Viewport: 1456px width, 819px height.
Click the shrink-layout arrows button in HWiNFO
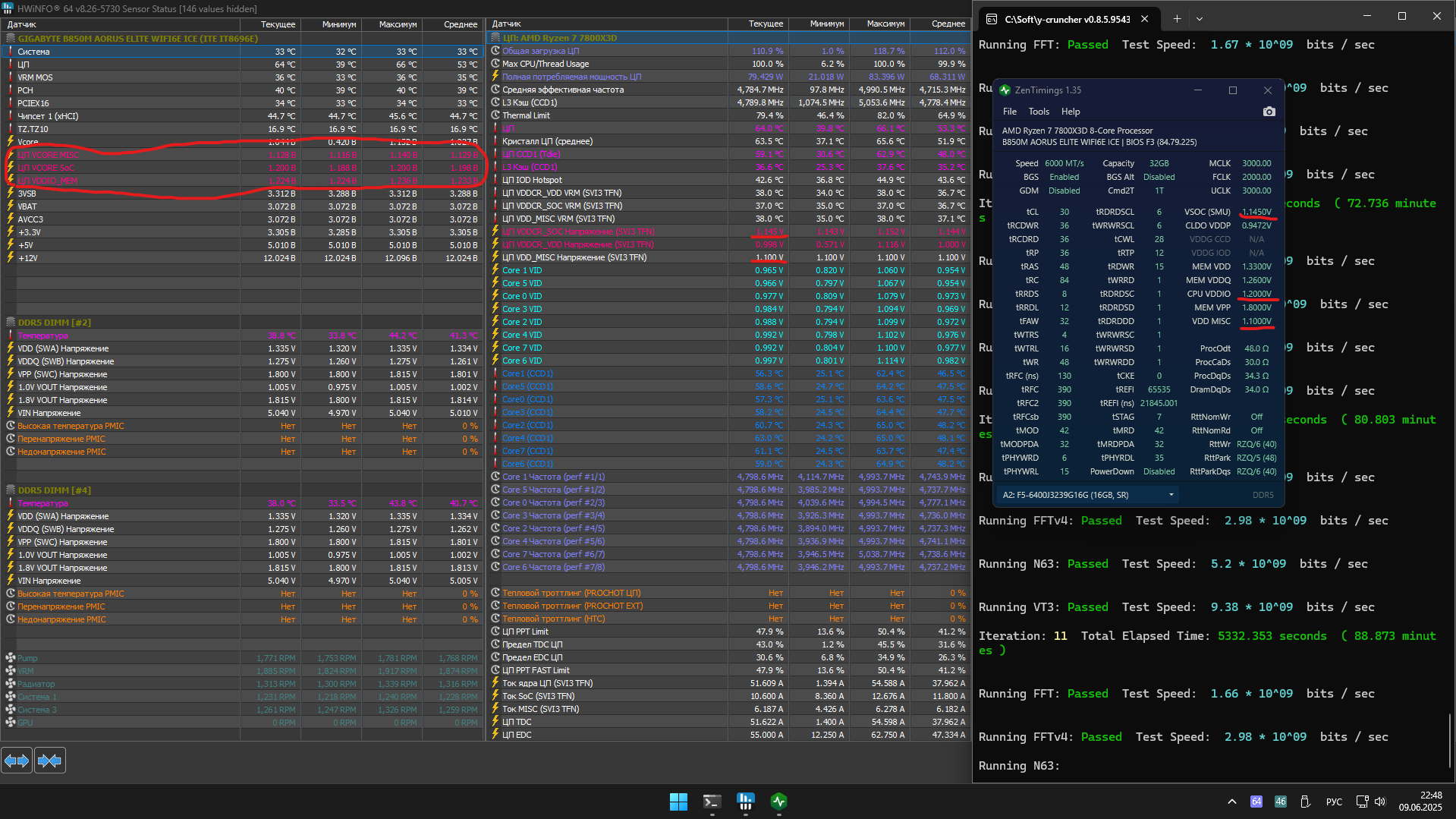tap(50, 760)
